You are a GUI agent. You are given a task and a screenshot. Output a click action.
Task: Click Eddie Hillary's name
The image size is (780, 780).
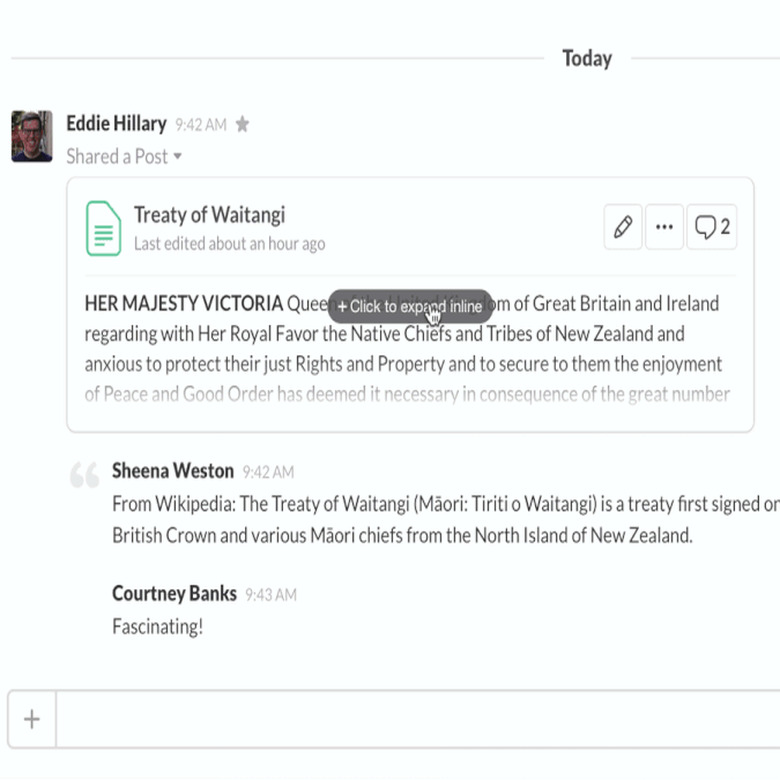pos(116,124)
